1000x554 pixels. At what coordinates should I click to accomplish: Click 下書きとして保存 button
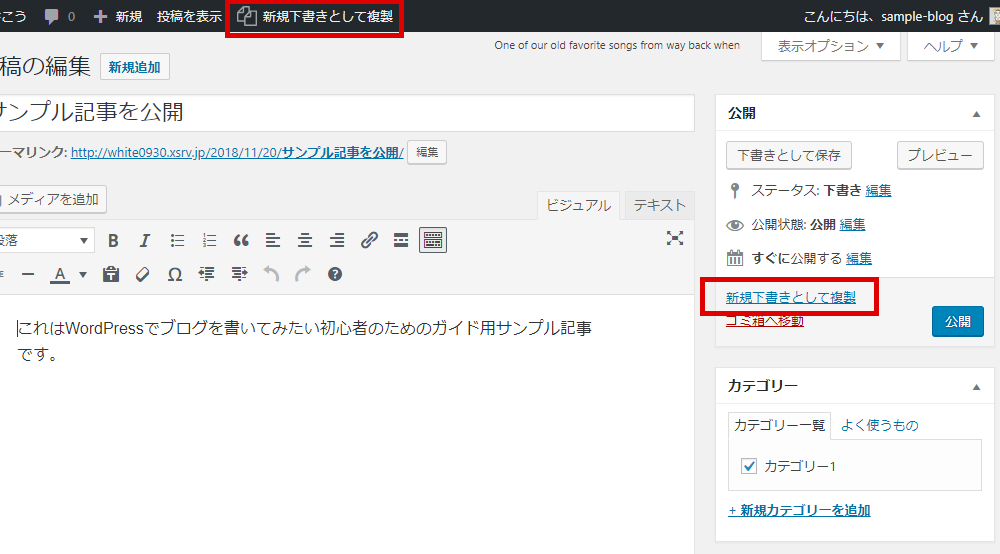(789, 155)
